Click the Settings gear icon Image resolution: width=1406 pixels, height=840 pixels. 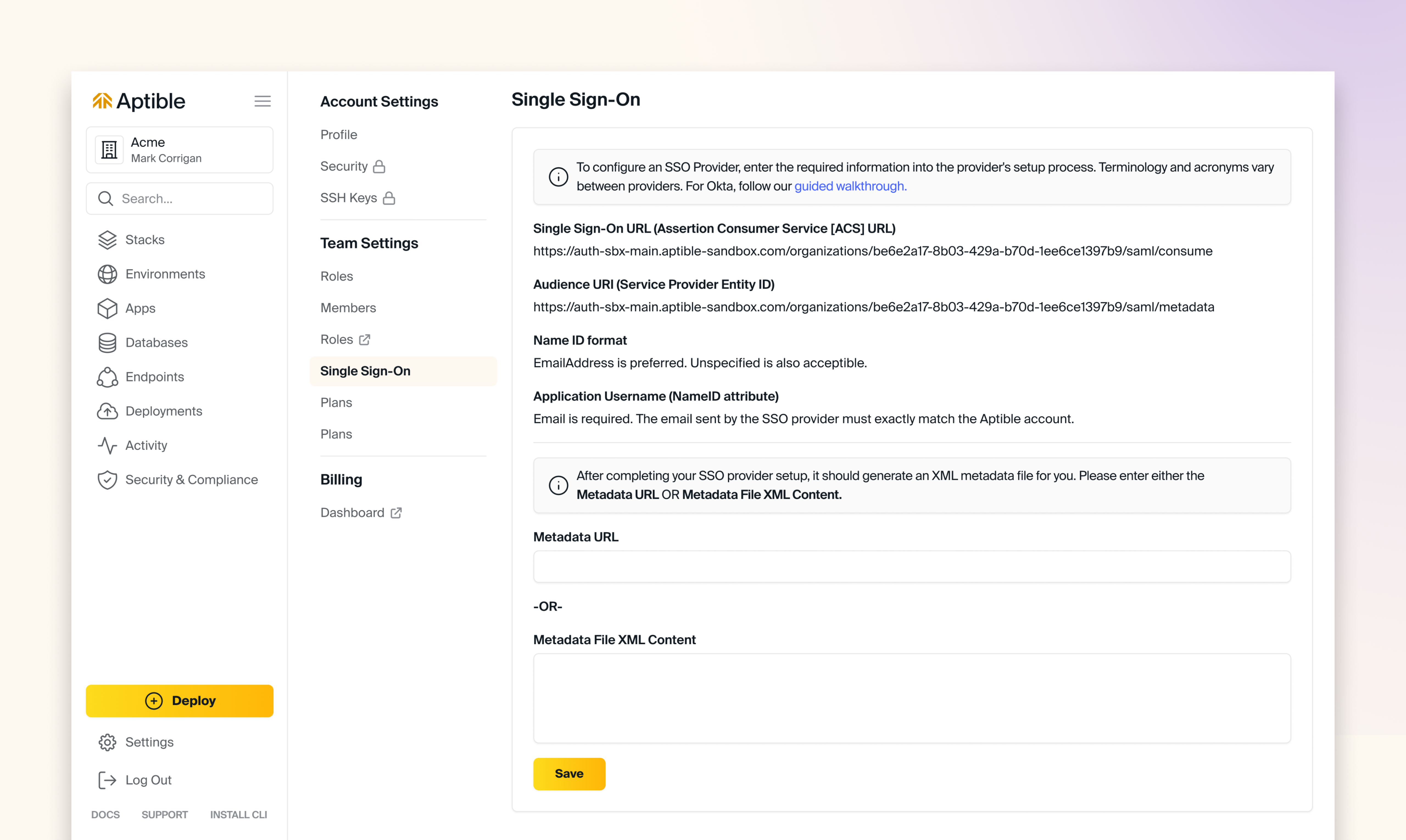(107, 742)
